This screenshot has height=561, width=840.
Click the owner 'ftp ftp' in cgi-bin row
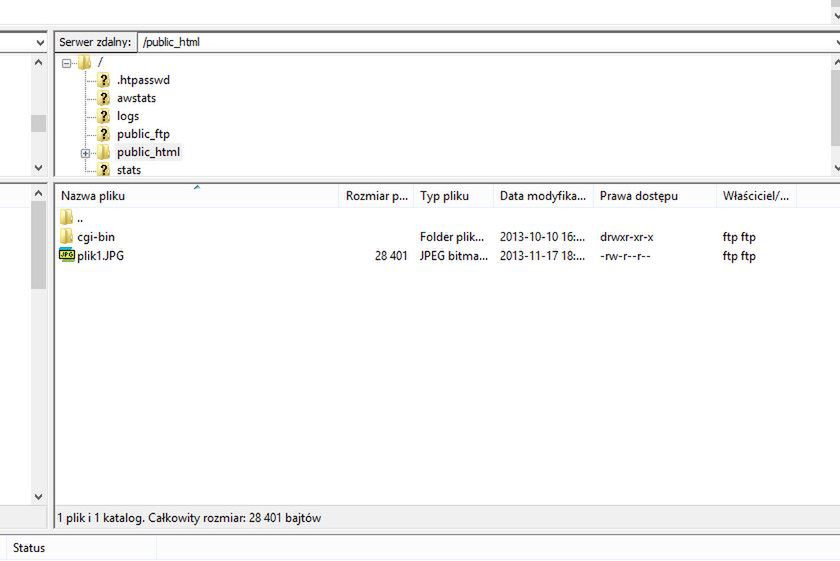(x=739, y=237)
